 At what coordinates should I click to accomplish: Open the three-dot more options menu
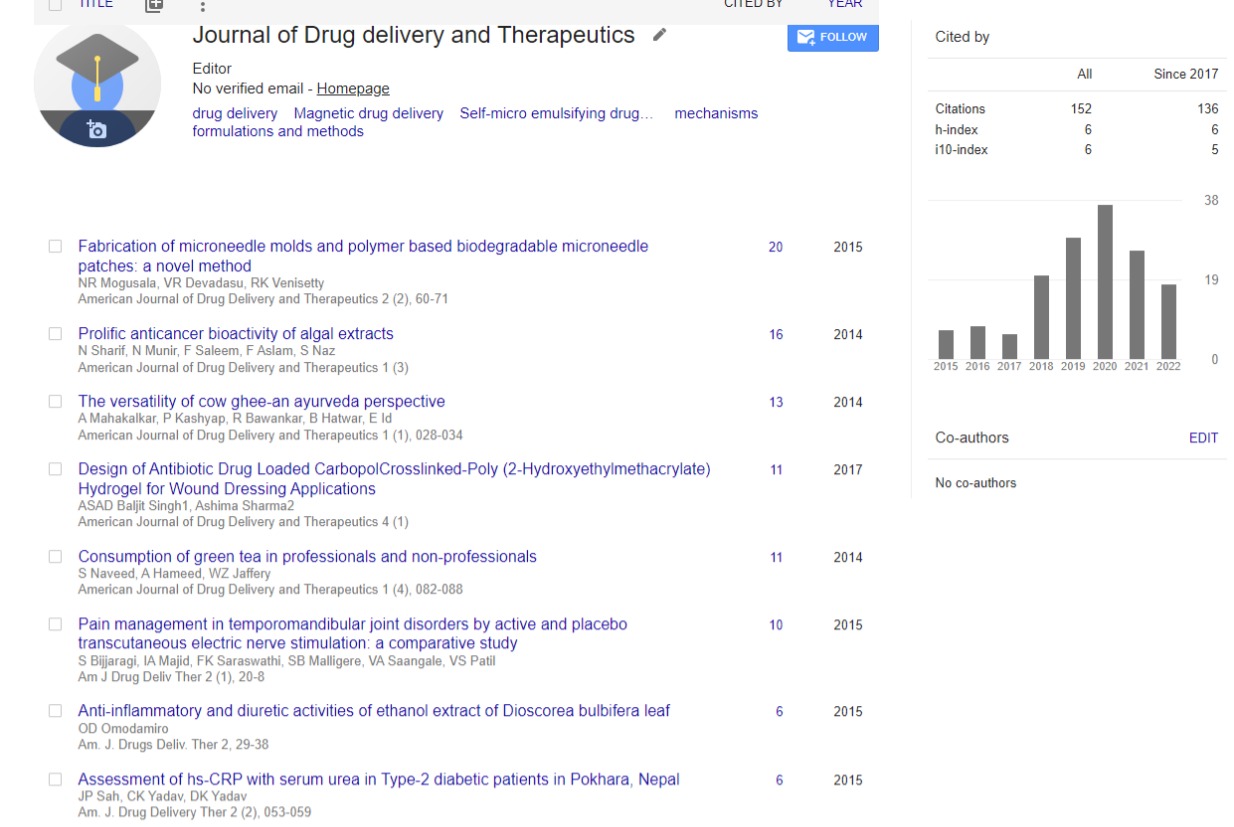click(202, 6)
